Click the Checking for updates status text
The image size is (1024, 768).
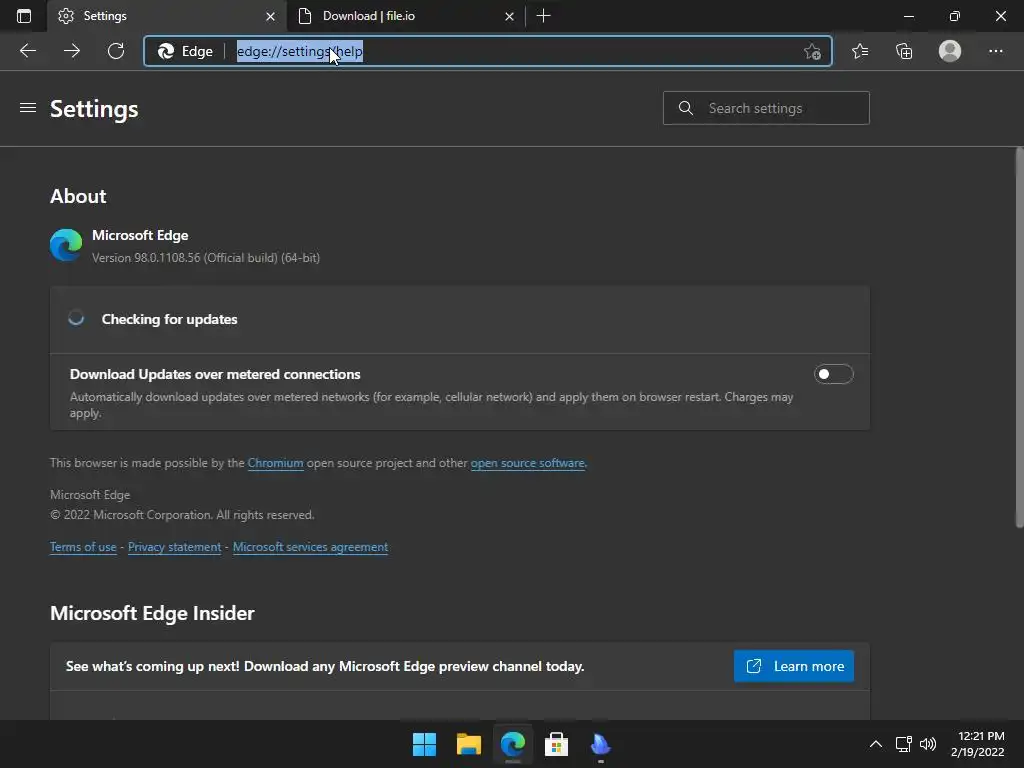point(169,319)
